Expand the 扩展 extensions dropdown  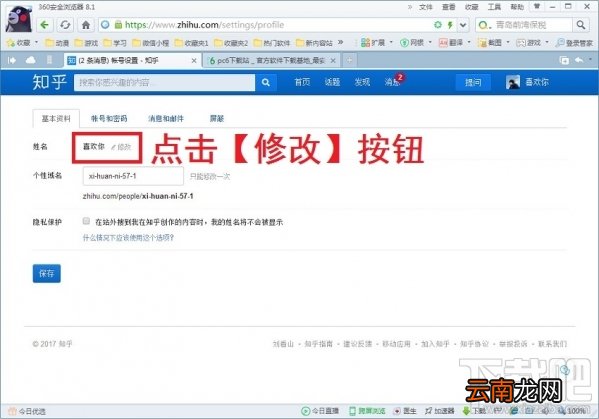[391, 42]
